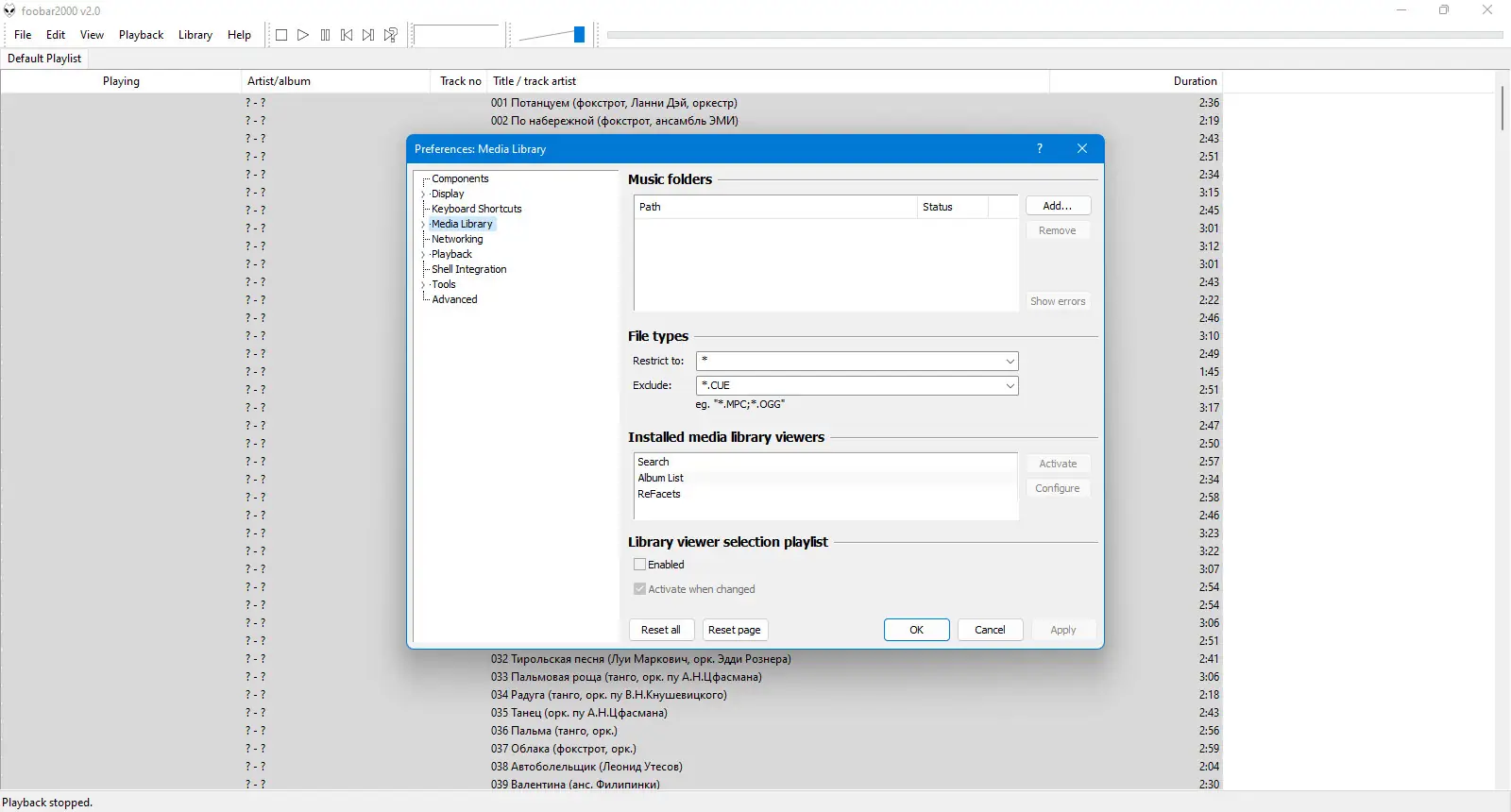Go to the previous track icon

tap(347, 35)
